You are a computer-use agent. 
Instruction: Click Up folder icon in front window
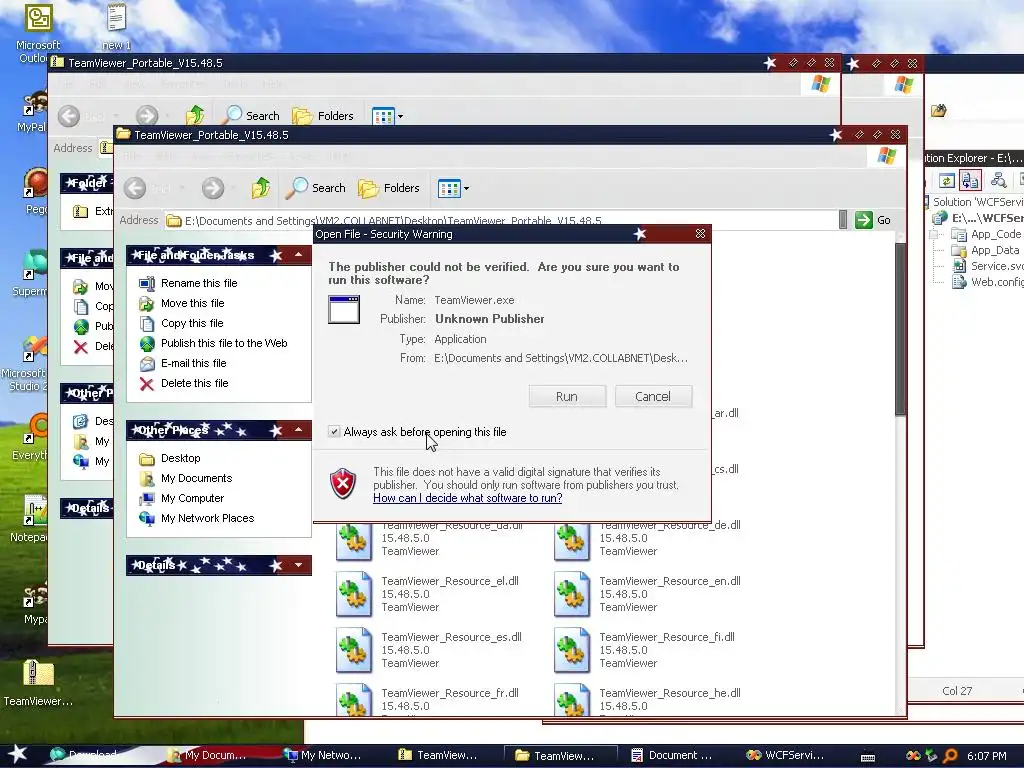tap(261, 188)
